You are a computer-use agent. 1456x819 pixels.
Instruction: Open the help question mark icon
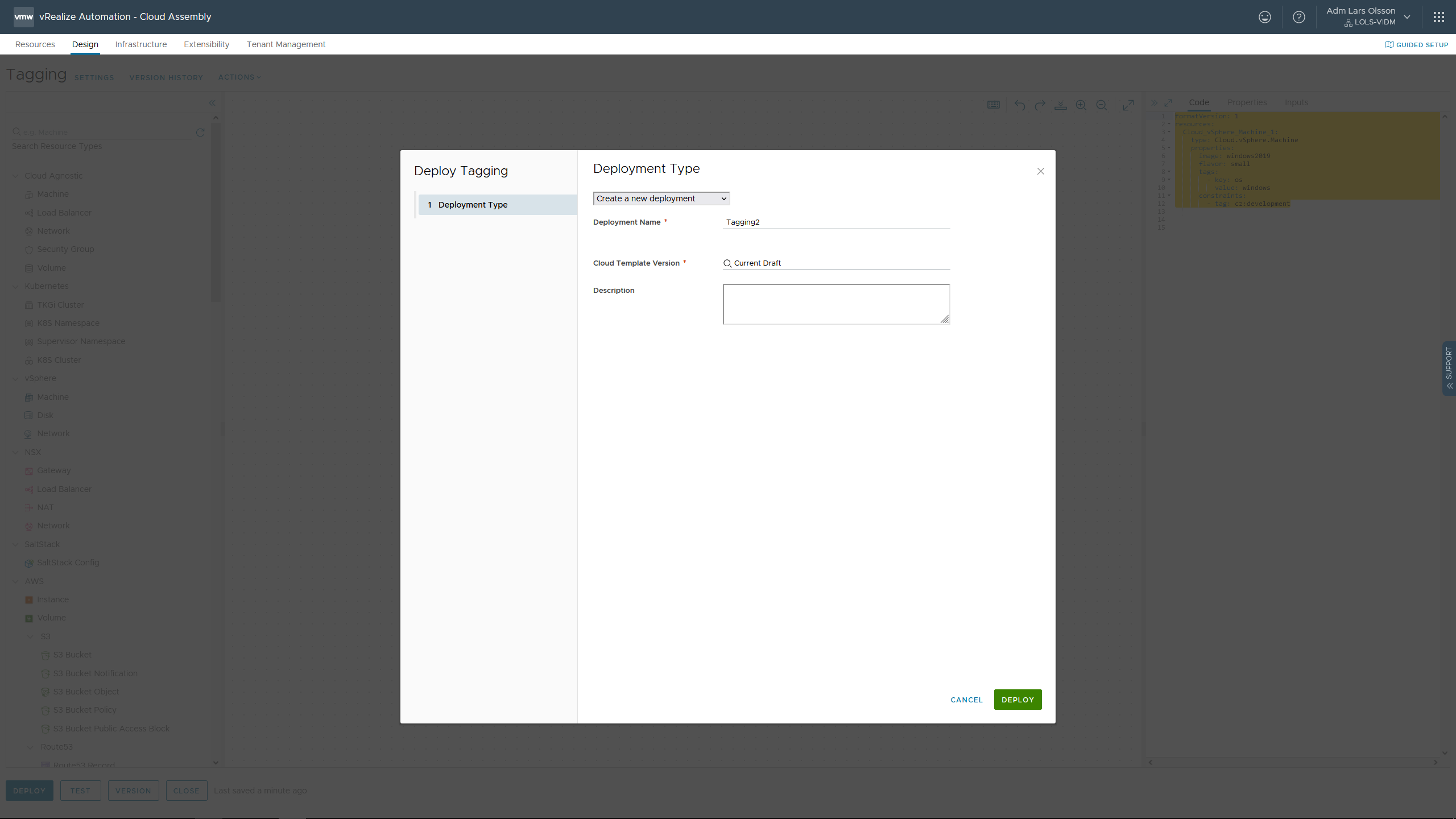pos(1298,17)
